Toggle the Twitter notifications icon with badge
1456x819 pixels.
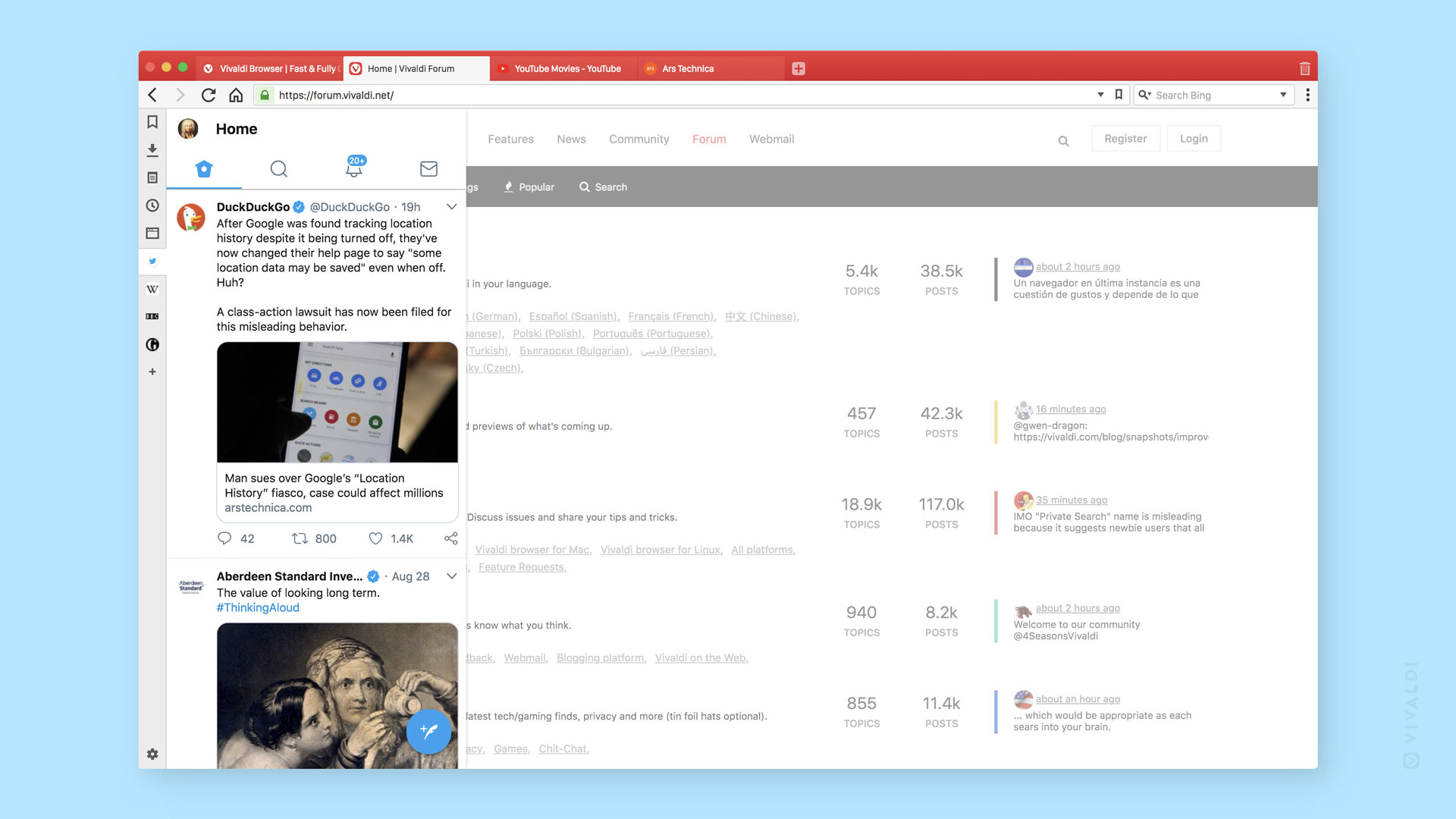click(354, 168)
